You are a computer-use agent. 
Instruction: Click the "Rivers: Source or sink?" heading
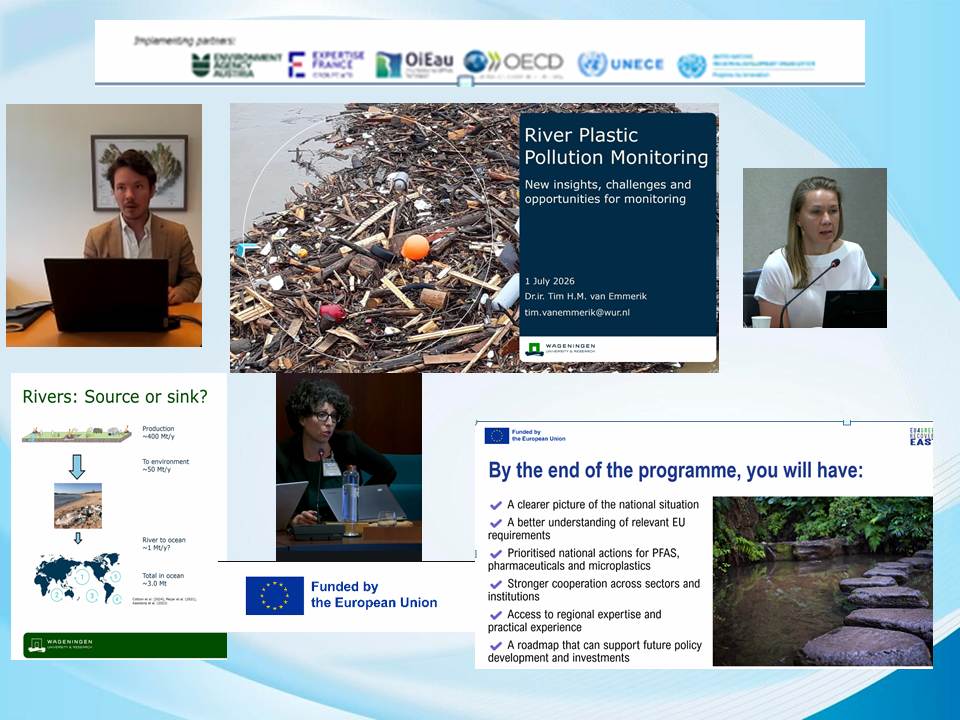pos(115,396)
